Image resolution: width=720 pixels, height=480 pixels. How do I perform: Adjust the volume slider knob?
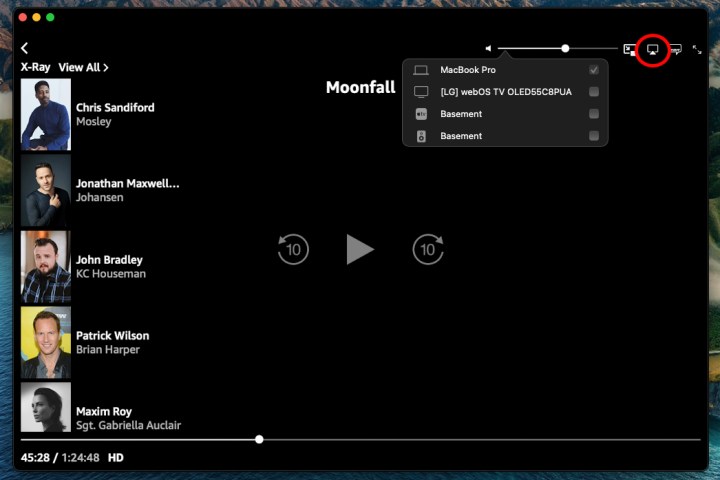[x=565, y=48]
